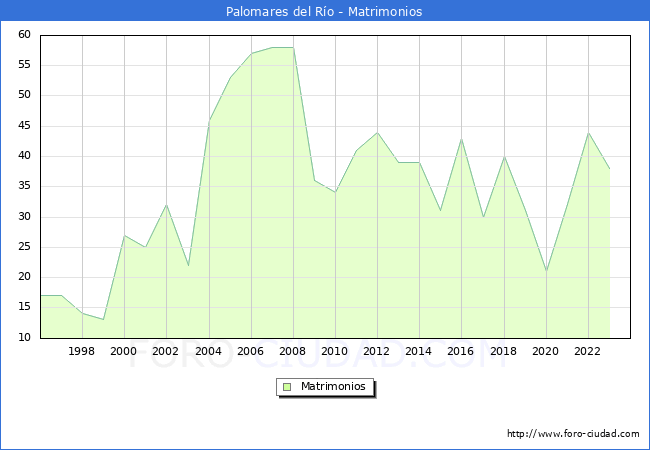Click the y-axis value 45
The image size is (650, 450).
coord(24,126)
